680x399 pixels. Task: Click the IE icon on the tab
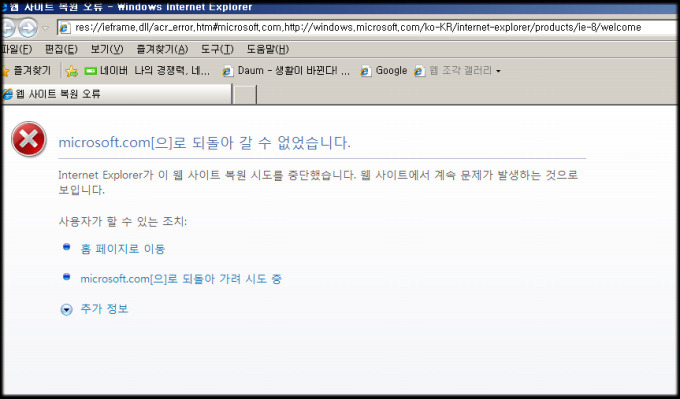pos(7,94)
